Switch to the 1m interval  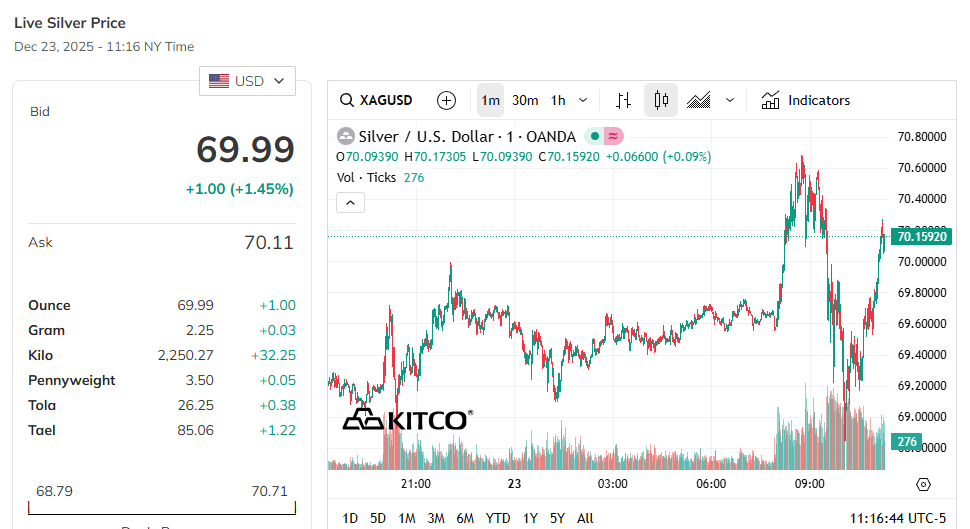pos(490,100)
